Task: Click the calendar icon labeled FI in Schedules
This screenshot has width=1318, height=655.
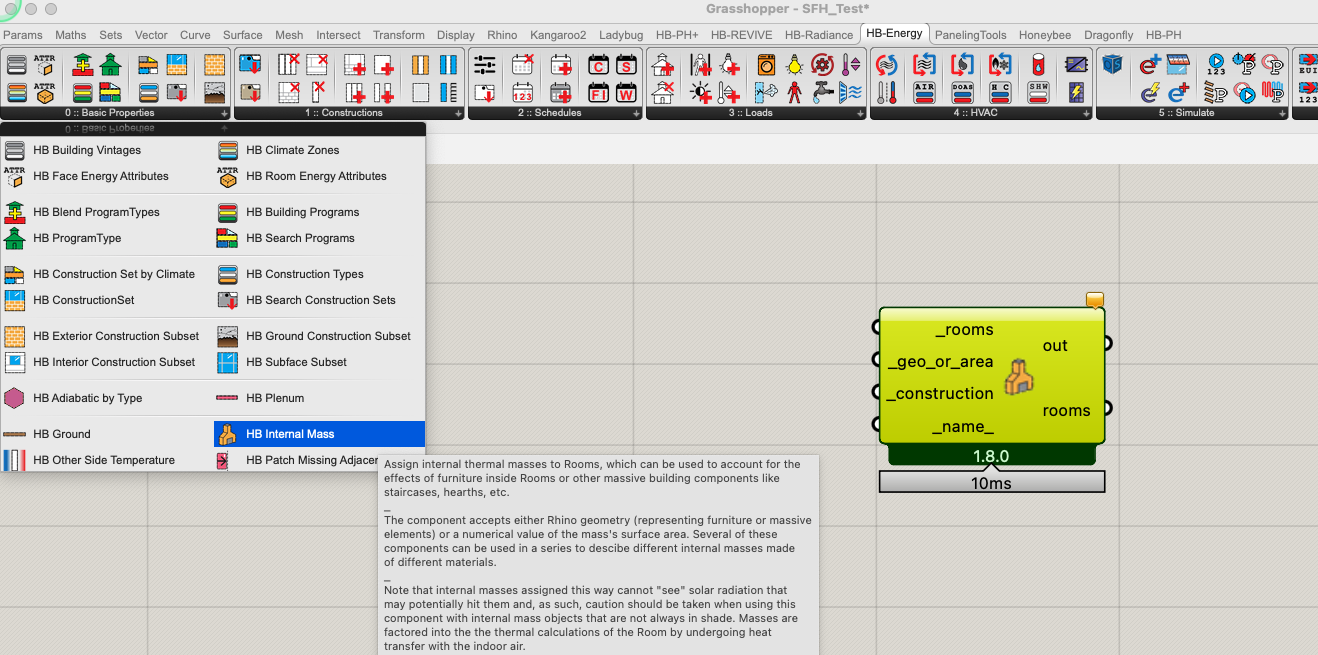Action: pyautogui.click(x=598, y=93)
